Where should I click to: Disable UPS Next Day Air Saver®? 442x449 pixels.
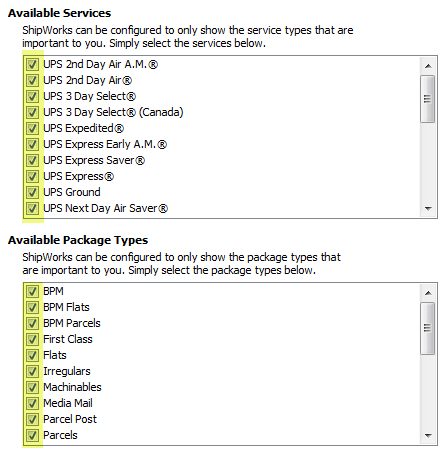click(x=32, y=208)
